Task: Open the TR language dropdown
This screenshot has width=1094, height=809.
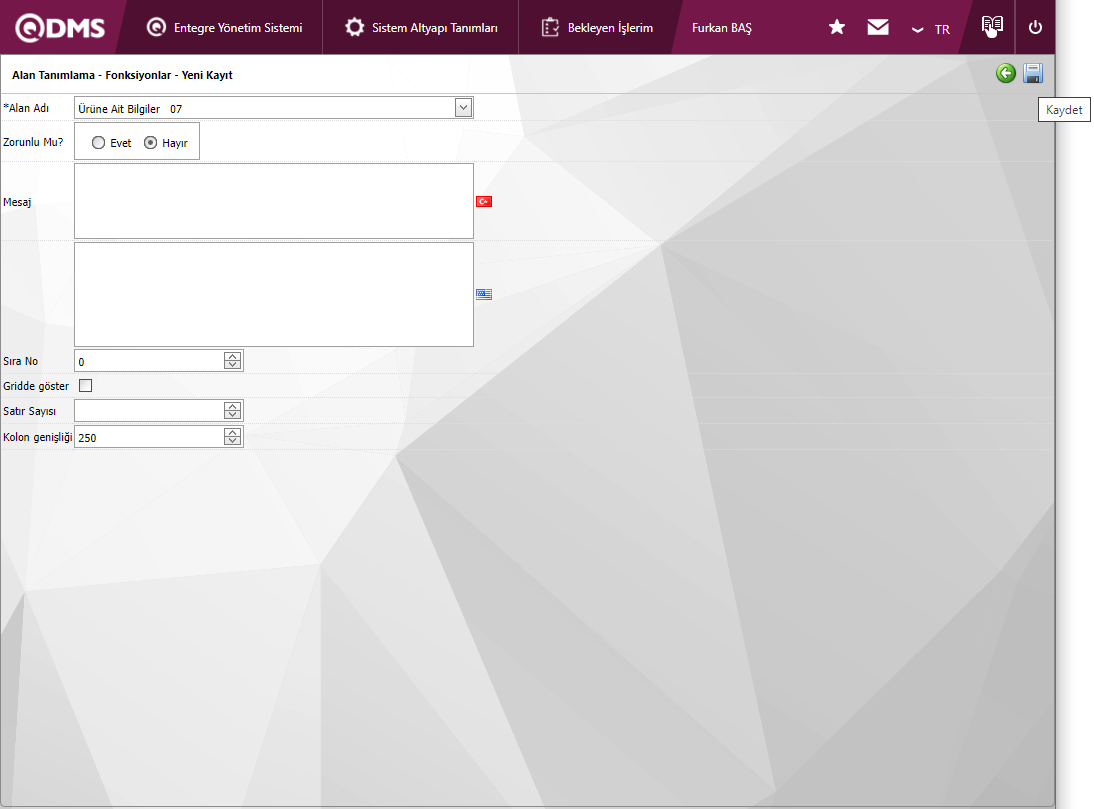Action: tap(931, 29)
